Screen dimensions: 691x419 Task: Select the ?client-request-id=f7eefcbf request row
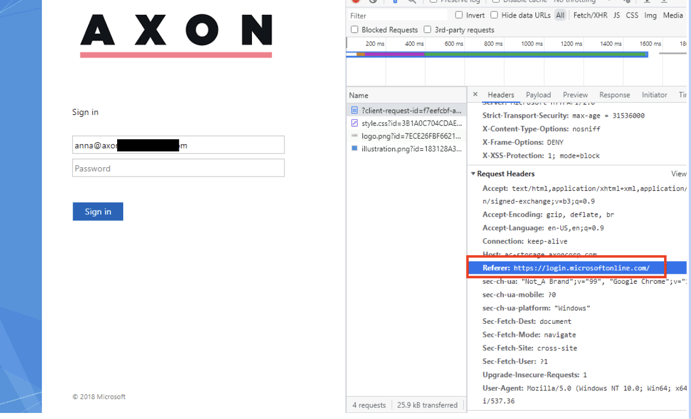[406, 110]
